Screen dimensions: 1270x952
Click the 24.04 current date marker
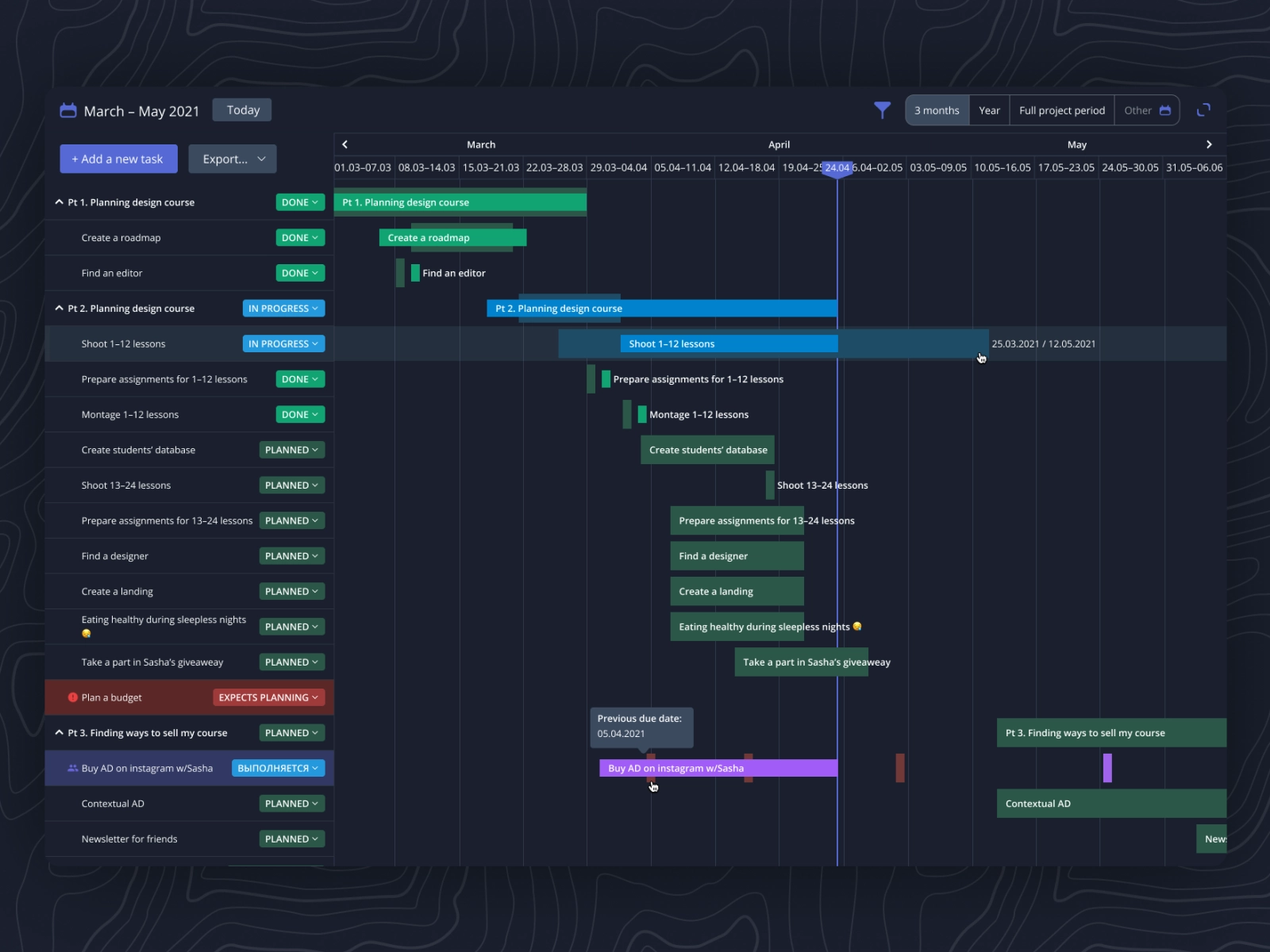837,168
